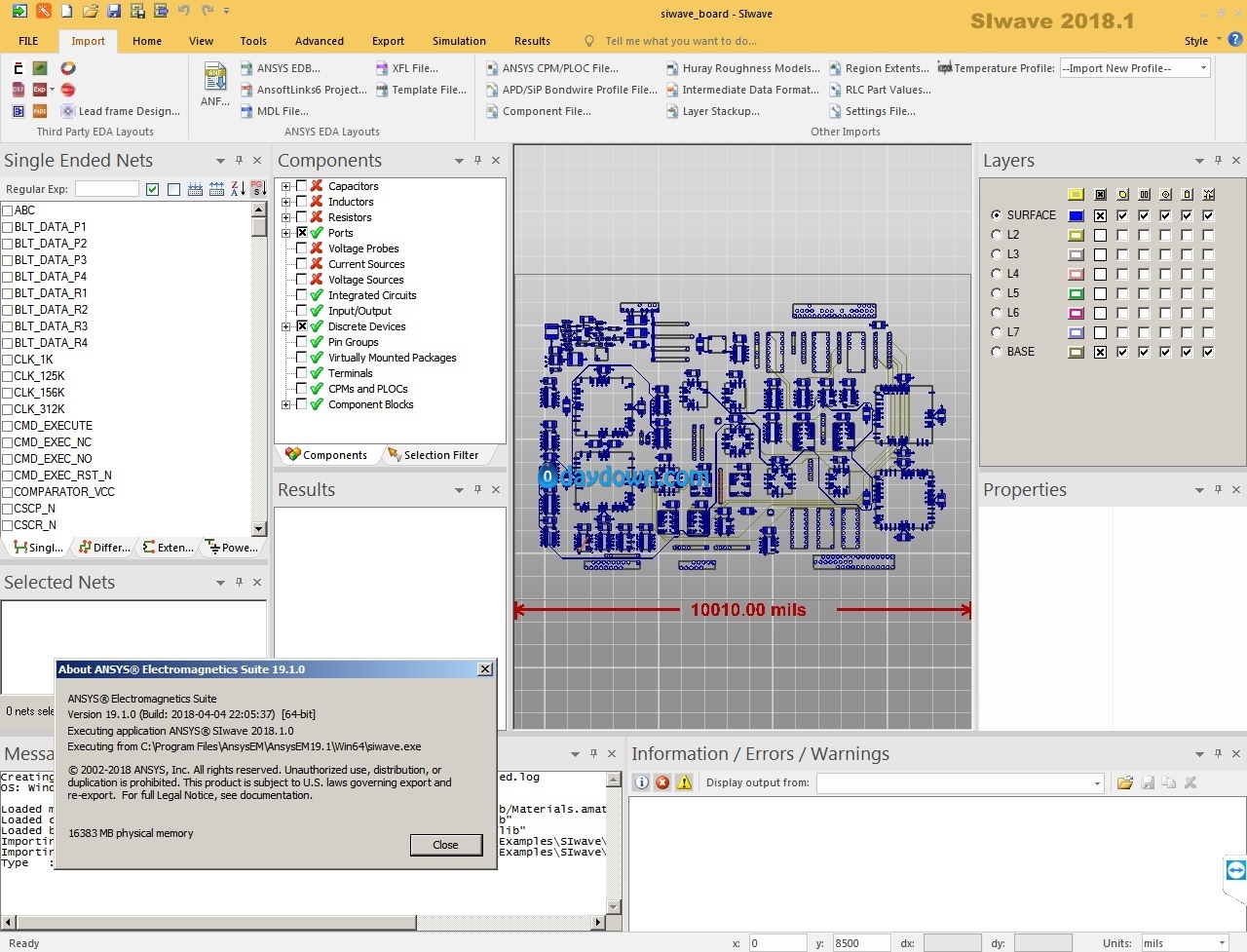Select the L2 layer radio button
The image size is (1247, 952).
click(996, 235)
